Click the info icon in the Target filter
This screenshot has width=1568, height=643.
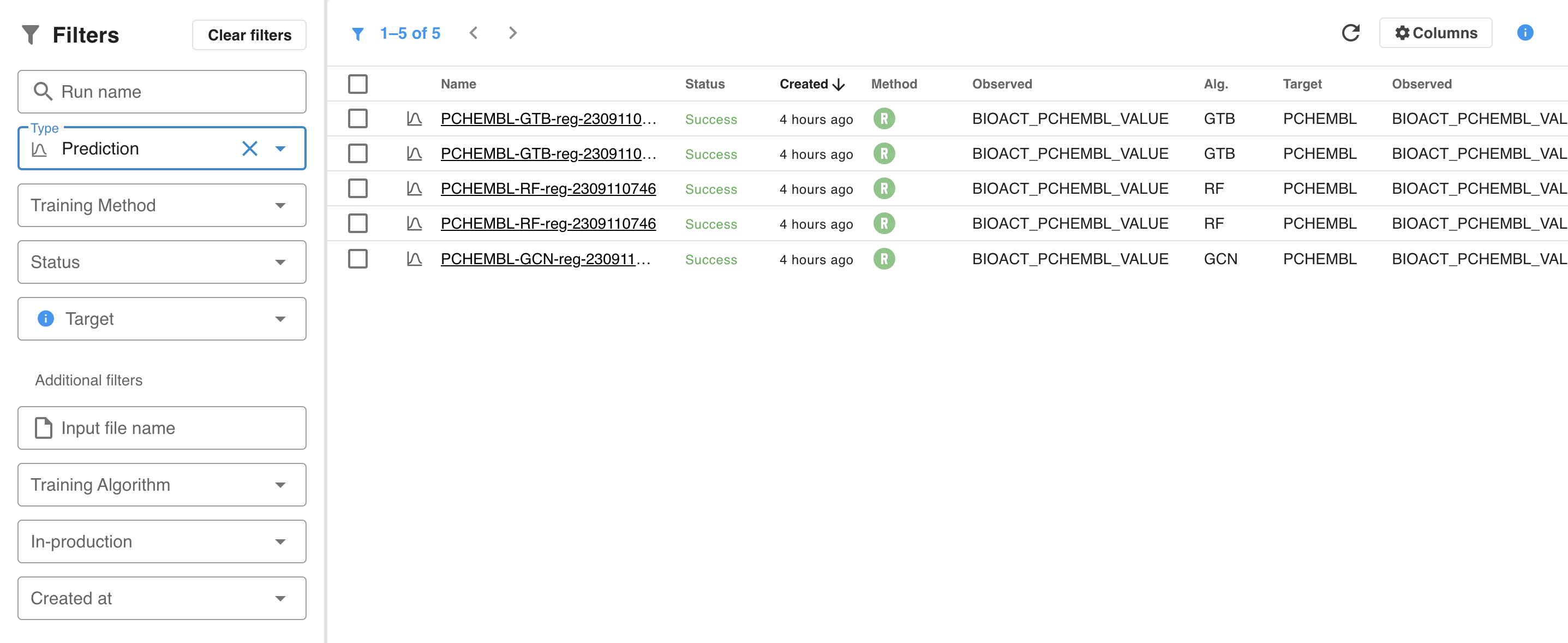pos(46,318)
